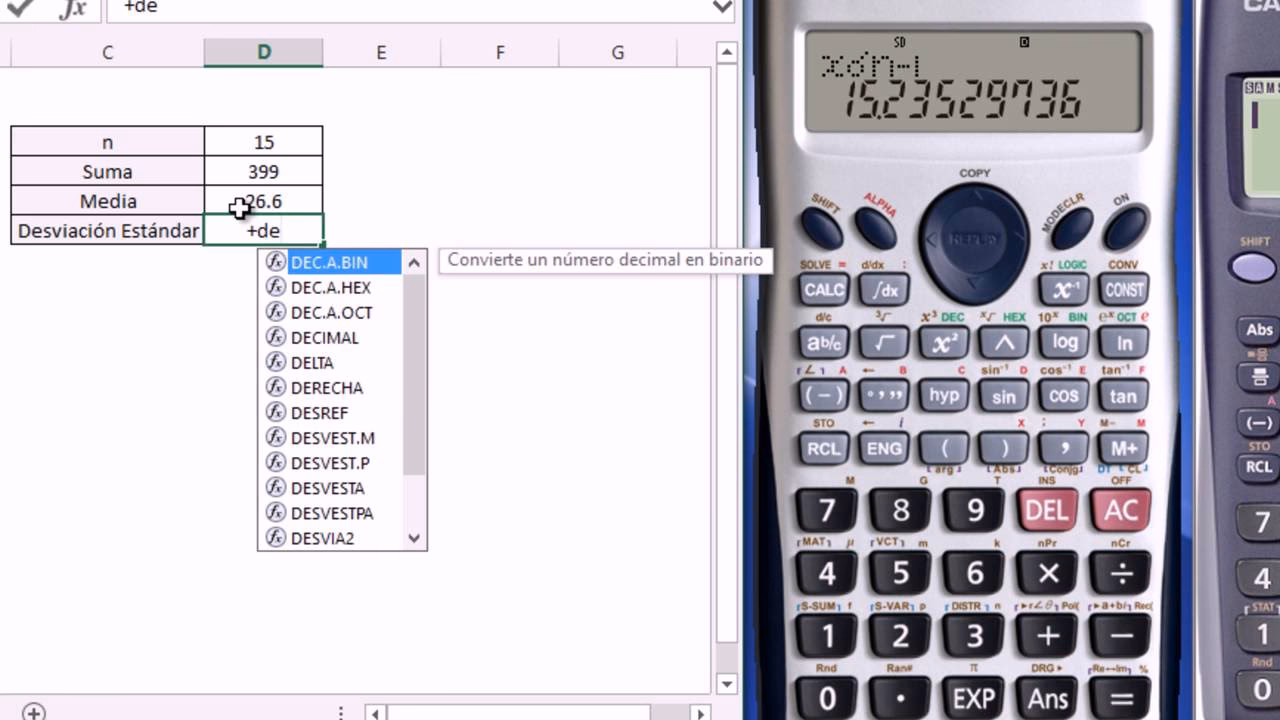Click the calculator ENG key

click(x=884, y=448)
